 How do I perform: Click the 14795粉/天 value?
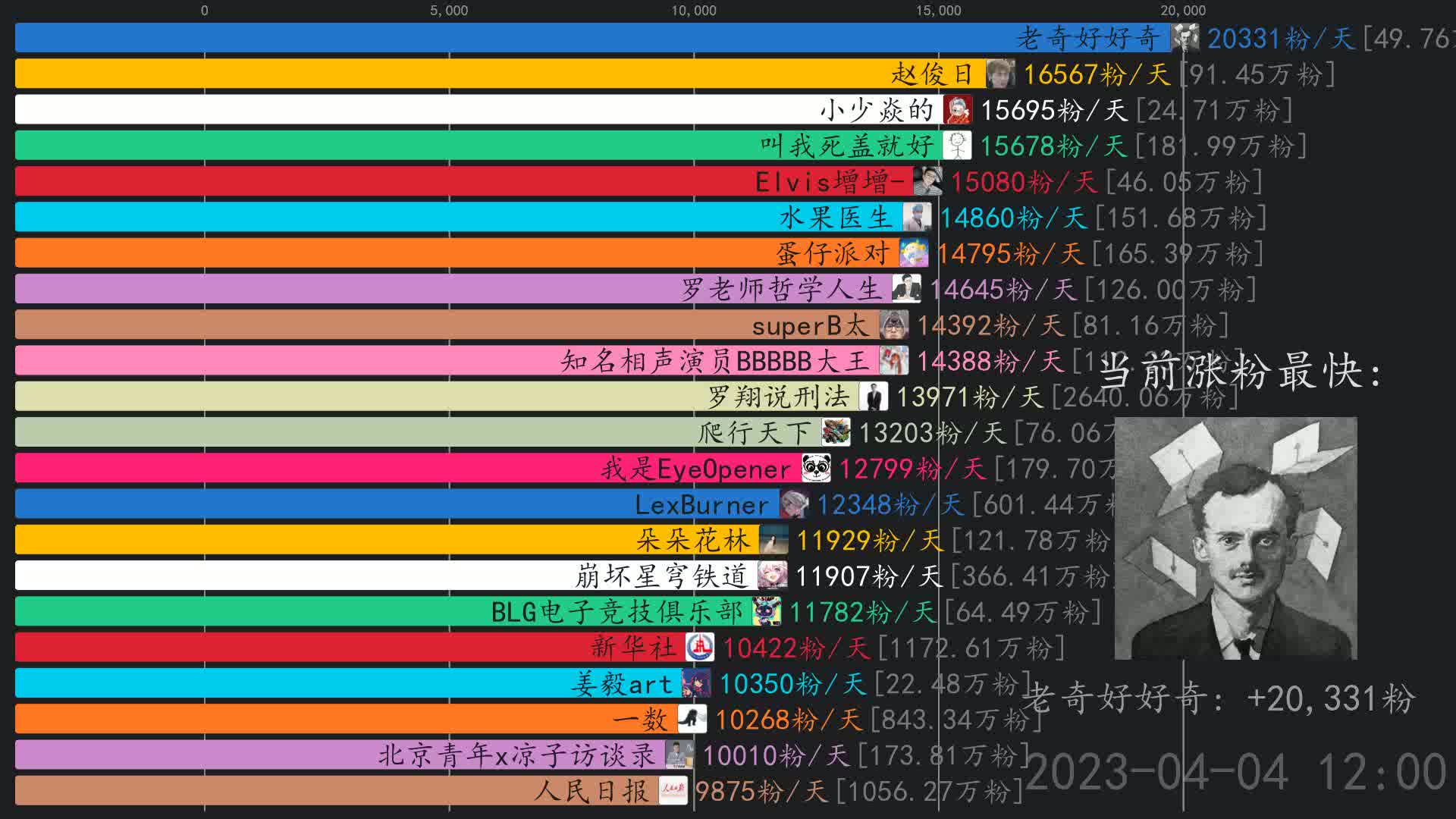pos(1010,253)
